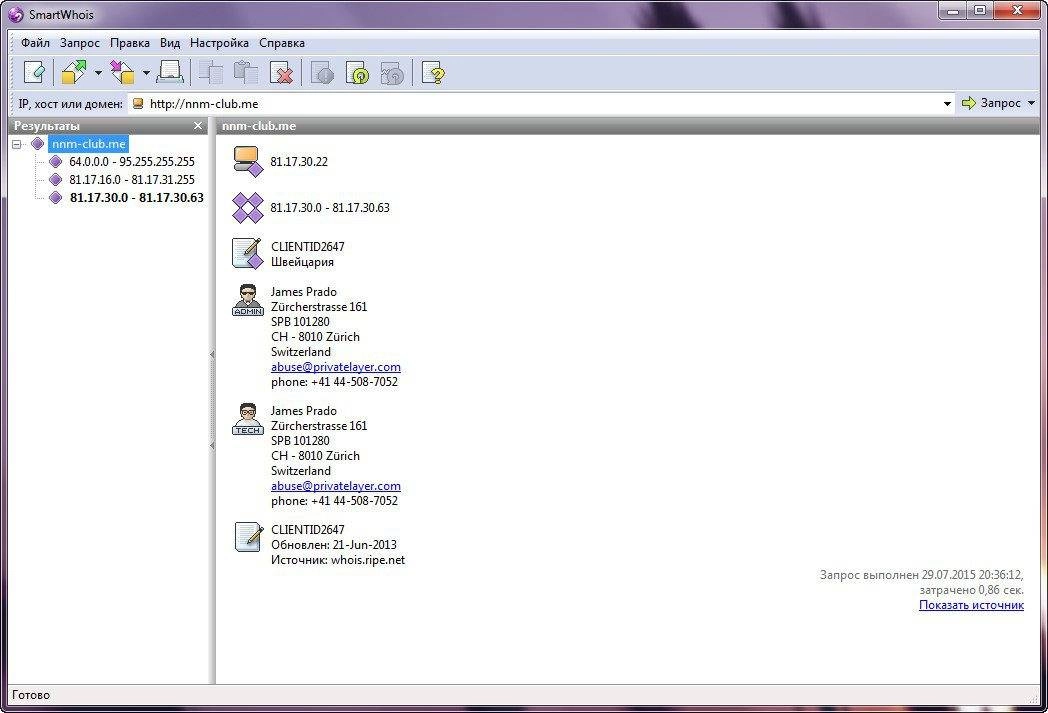
Task: Click the Источник: whois.ripe.net text
Action: coord(338,560)
